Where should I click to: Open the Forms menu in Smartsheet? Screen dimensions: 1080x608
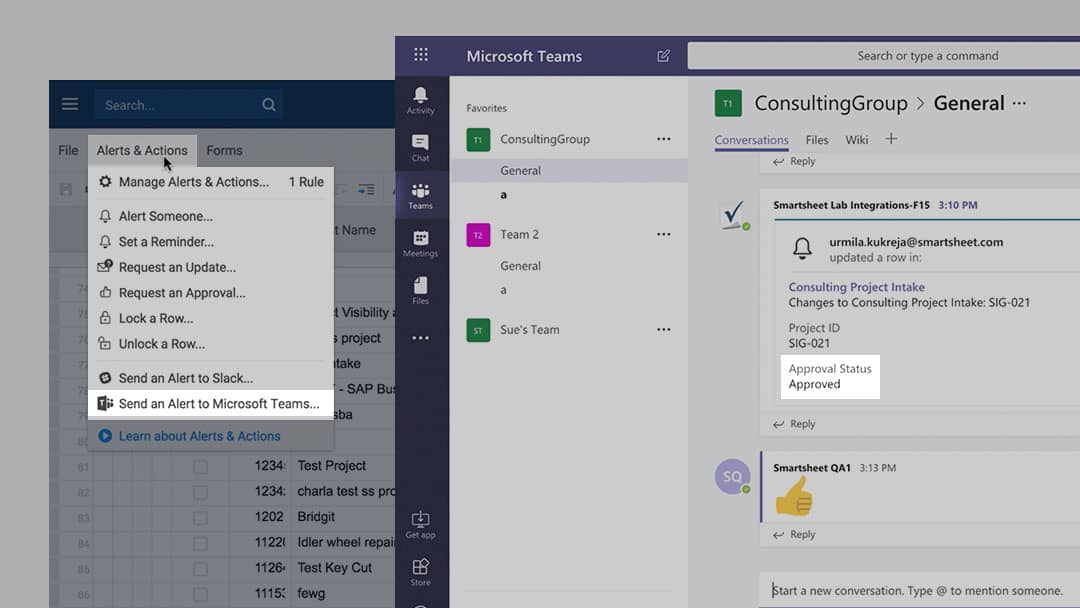[225, 150]
